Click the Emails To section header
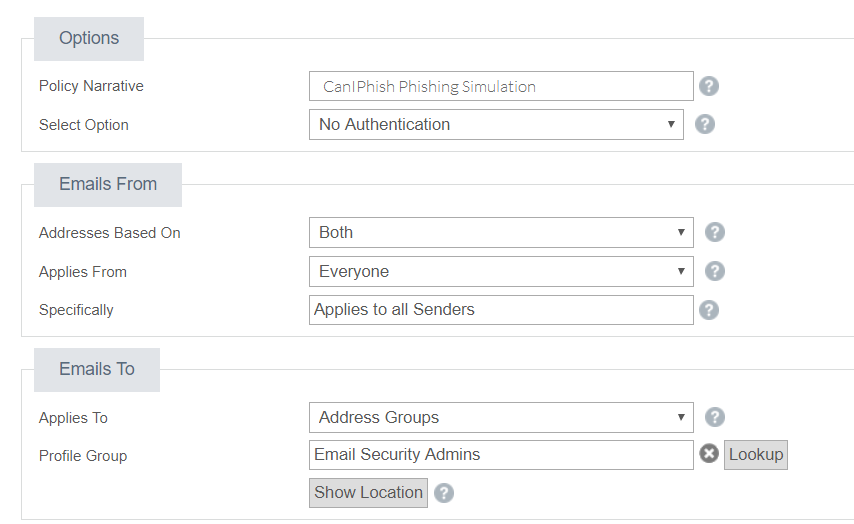Screen dimensions: 854x524 tap(97, 369)
